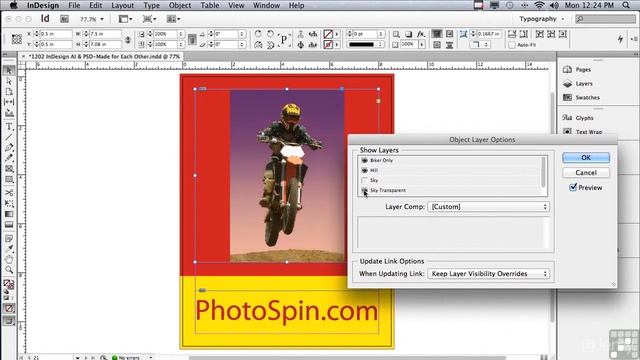Image resolution: width=640 pixels, height=360 pixels.
Task: Open the Window menu
Action: 266,5
